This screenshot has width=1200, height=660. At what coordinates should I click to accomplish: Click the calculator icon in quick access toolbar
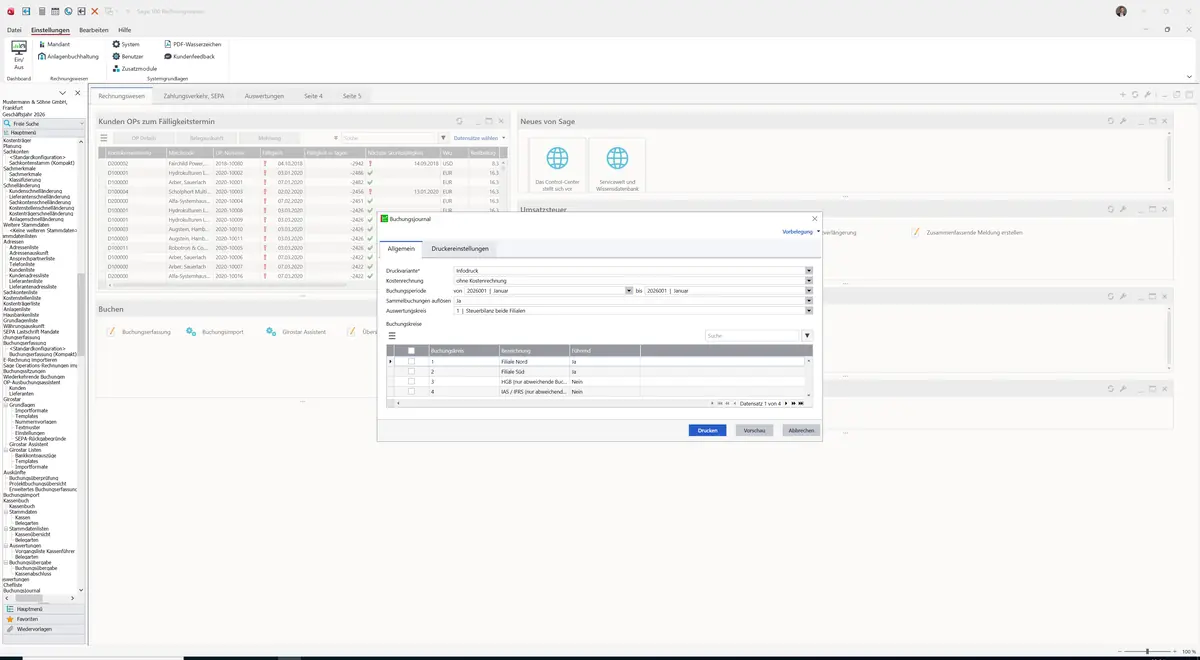coord(41,11)
